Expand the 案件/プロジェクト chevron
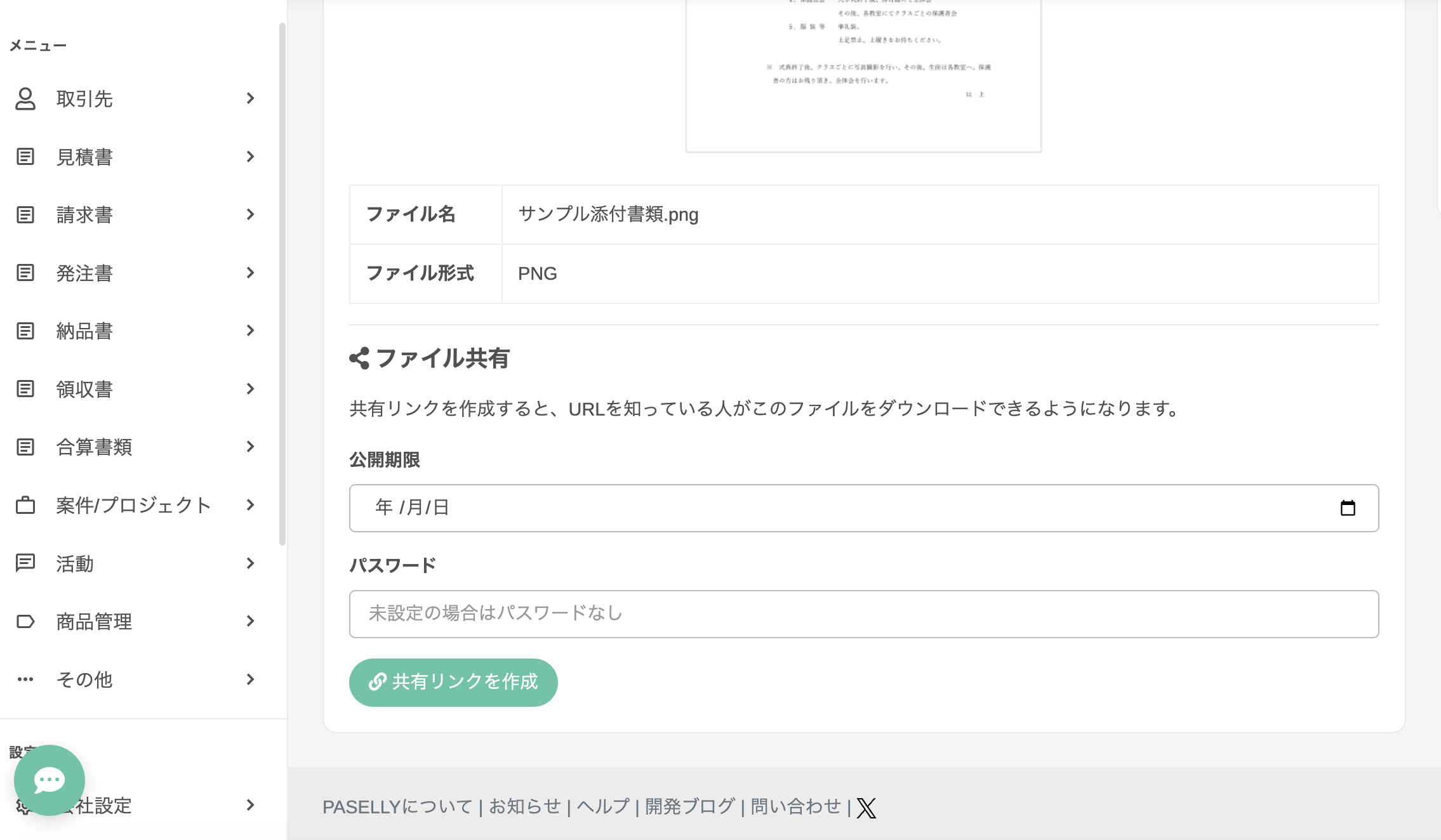Screen dimensions: 1441x840 (251, 505)
